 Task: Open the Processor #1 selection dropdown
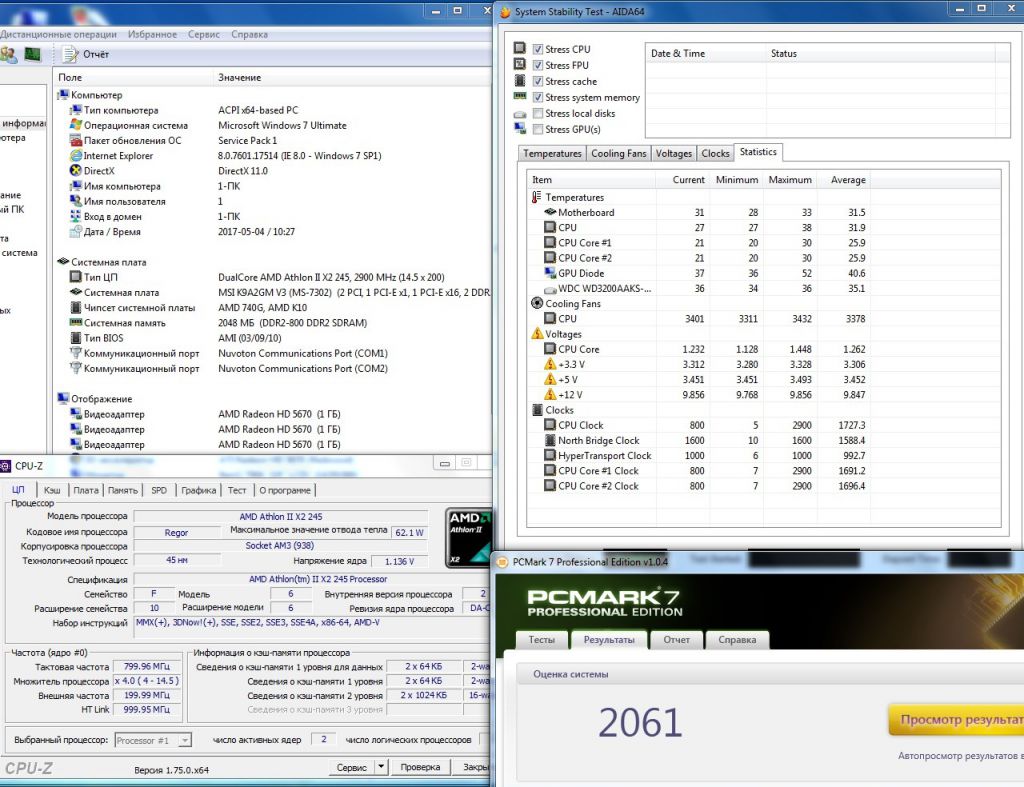coord(185,740)
